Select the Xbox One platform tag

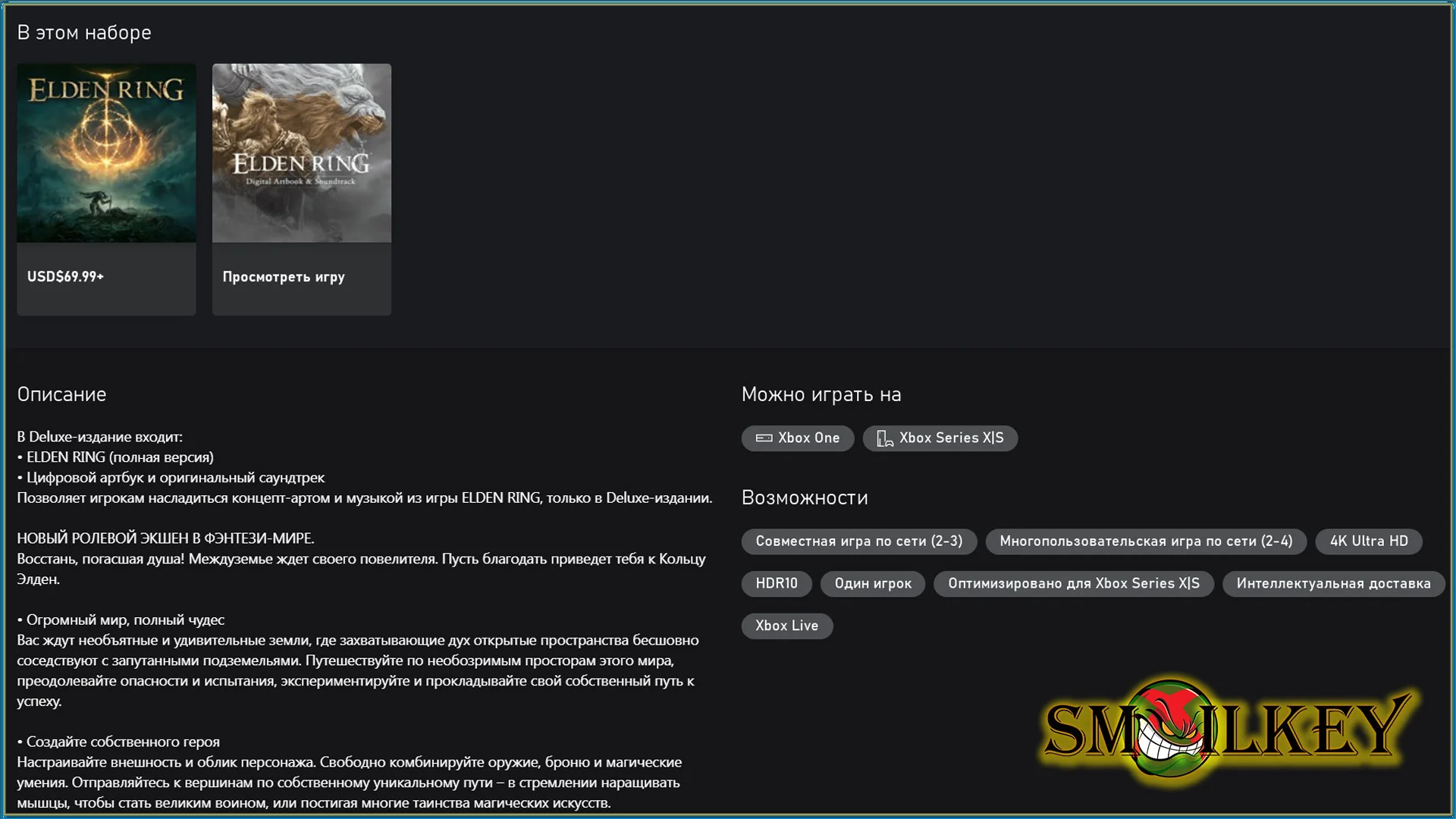(798, 438)
